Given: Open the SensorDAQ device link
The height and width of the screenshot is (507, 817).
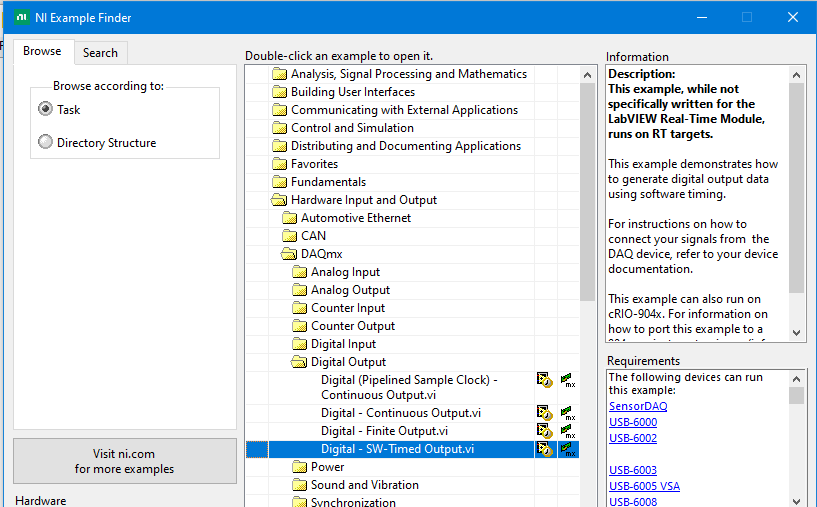Looking at the screenshot, I should tap(638, 406).
